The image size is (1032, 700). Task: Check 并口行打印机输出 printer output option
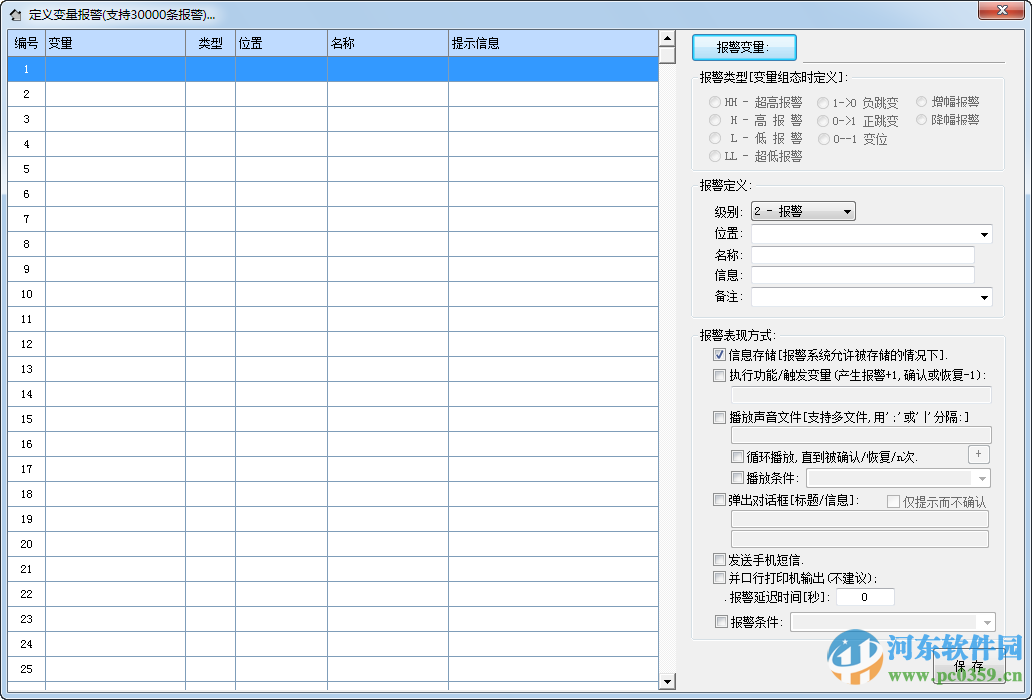(x=719, y=577)
